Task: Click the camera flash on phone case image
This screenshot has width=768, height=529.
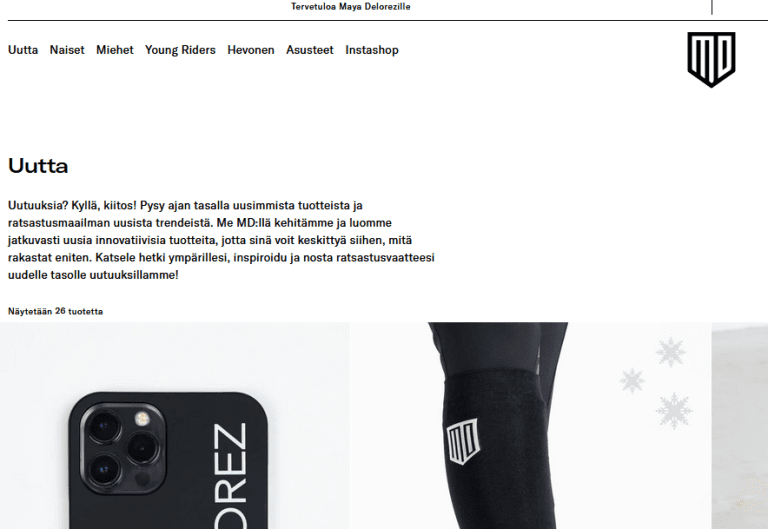Action: [x=142, y=418]
